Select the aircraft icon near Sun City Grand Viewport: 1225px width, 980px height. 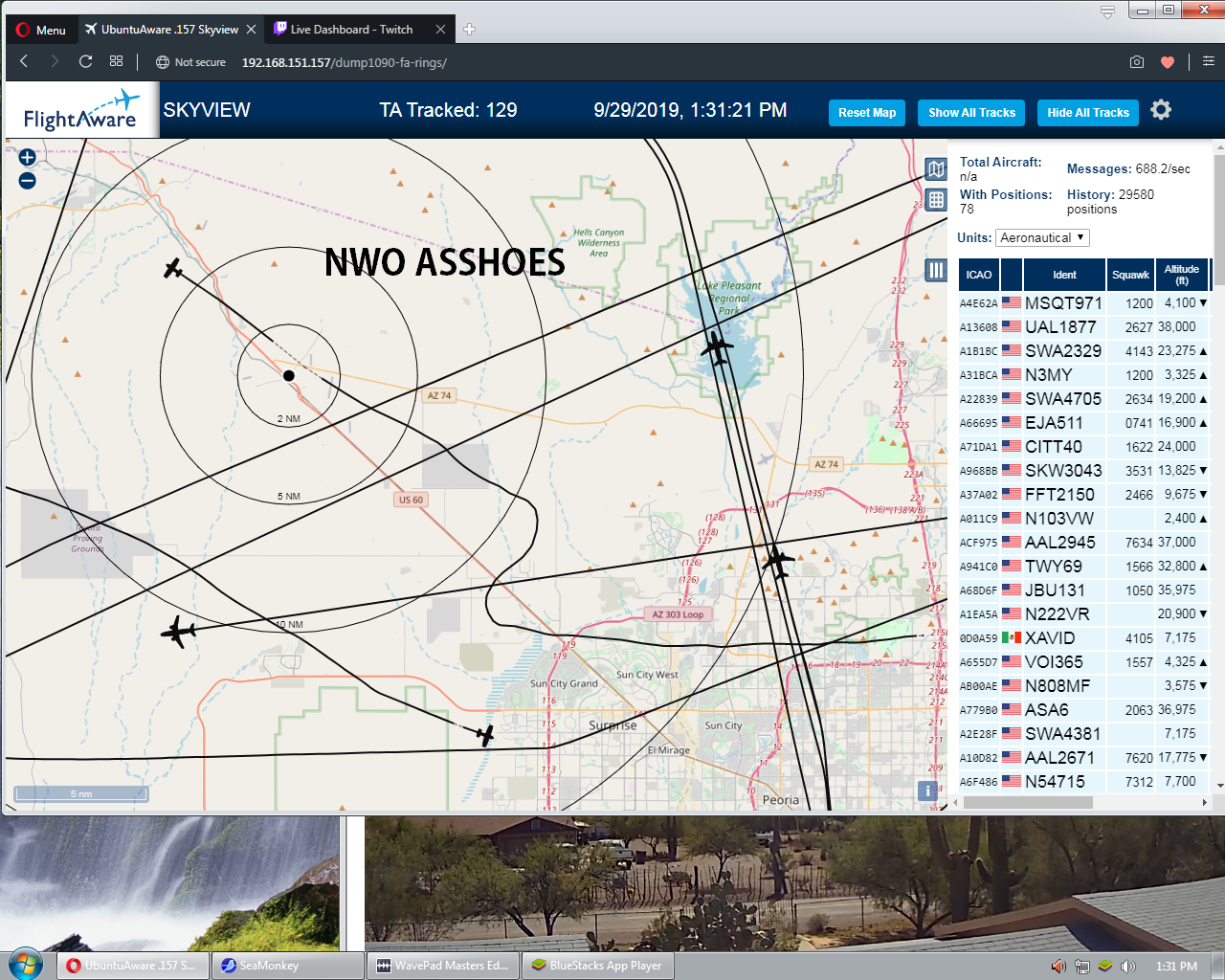(485, 735)
